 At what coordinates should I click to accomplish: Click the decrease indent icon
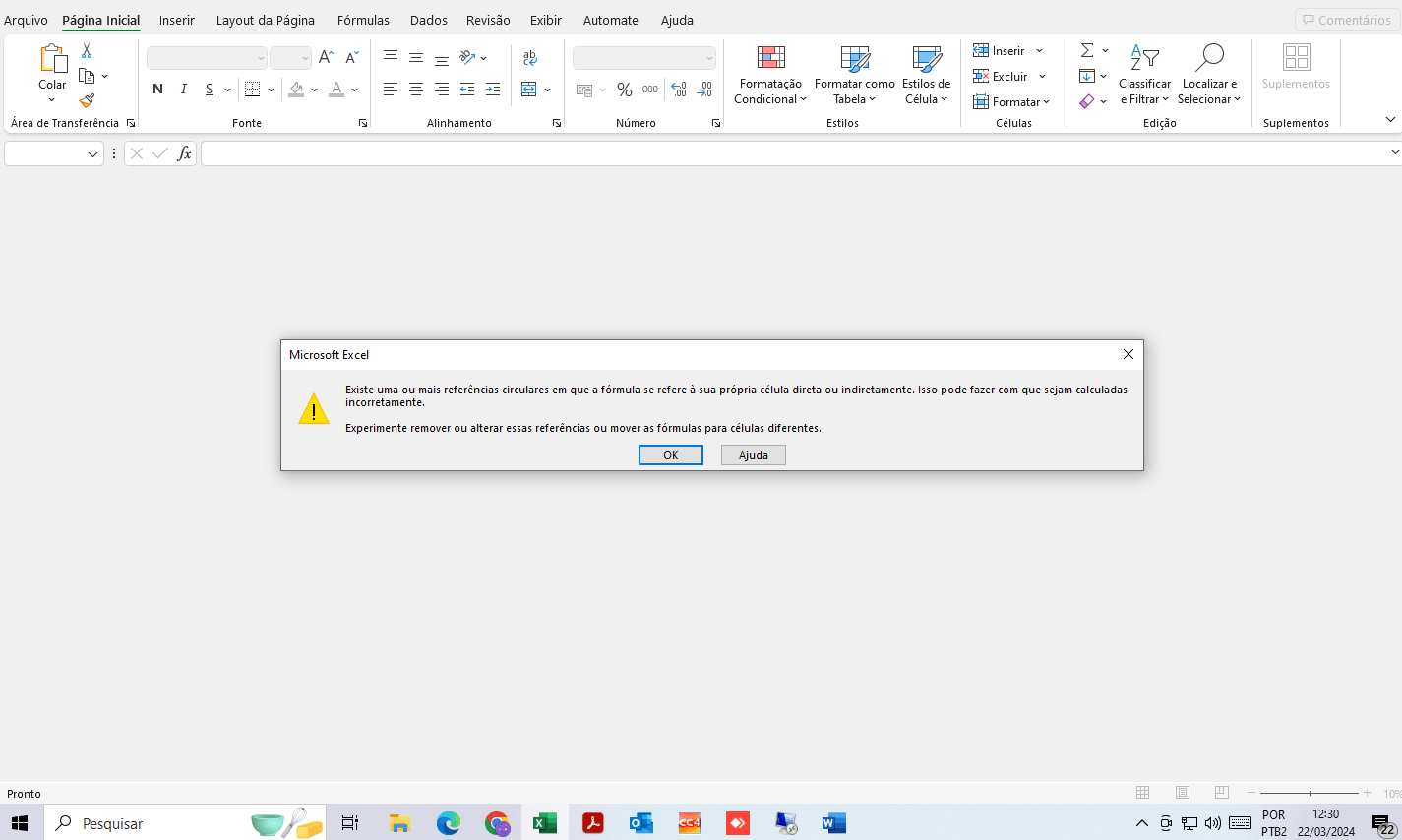(467, 90)
